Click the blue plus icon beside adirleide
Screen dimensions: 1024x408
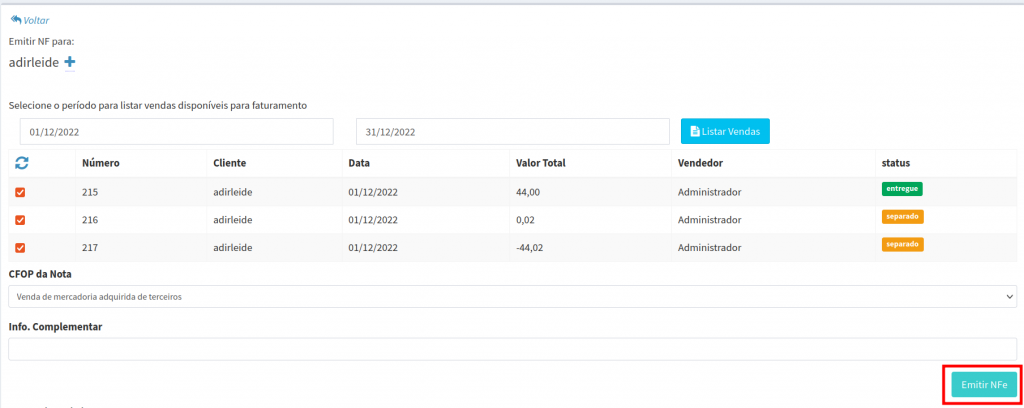70,63
